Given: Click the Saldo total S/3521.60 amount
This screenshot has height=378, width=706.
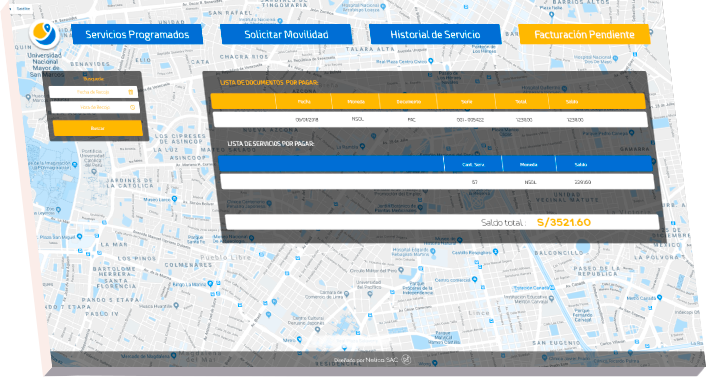Looking at the screenshot, I should point(564,222).
